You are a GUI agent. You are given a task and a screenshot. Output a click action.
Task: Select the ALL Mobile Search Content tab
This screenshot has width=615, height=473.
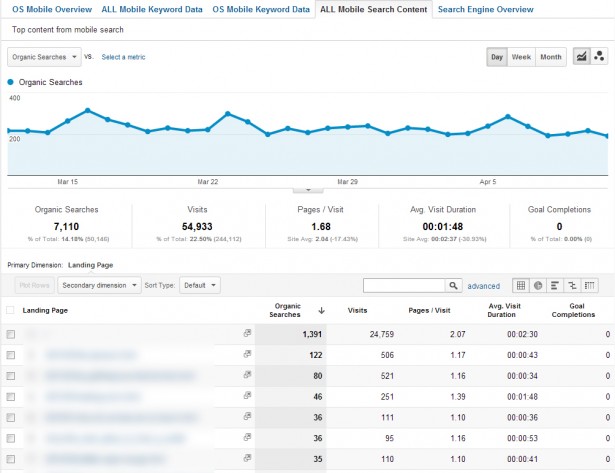tap(373, 9)
